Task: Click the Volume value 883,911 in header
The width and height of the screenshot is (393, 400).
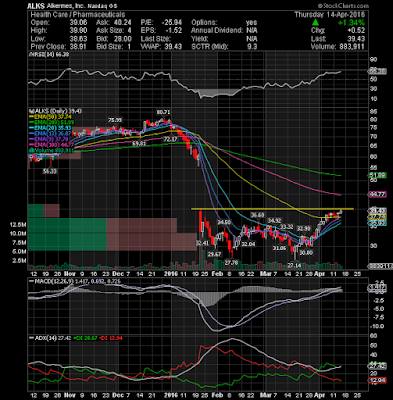Action: [x=351, y=47]
